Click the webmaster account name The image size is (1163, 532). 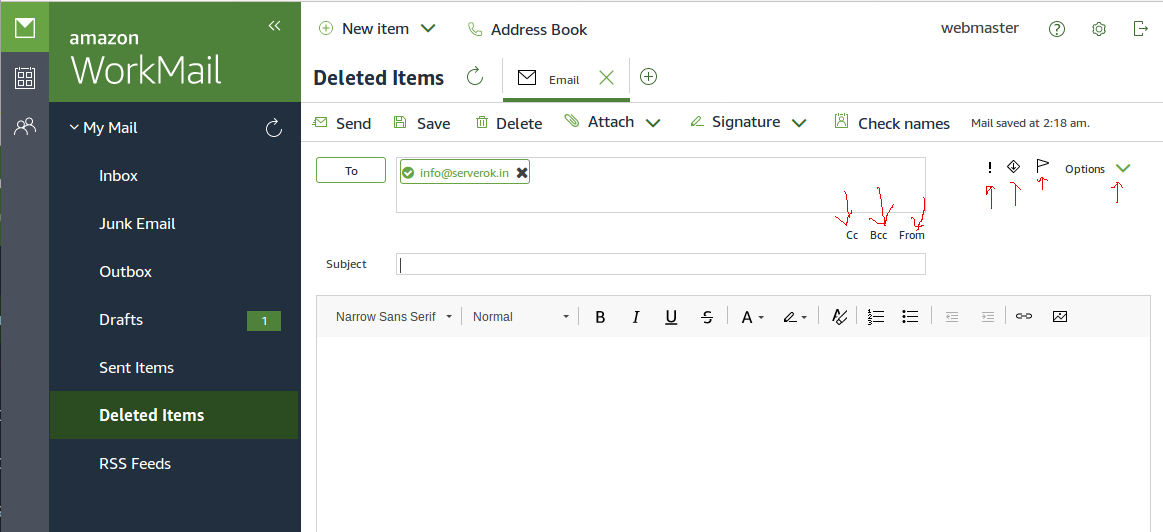[980, 28]
